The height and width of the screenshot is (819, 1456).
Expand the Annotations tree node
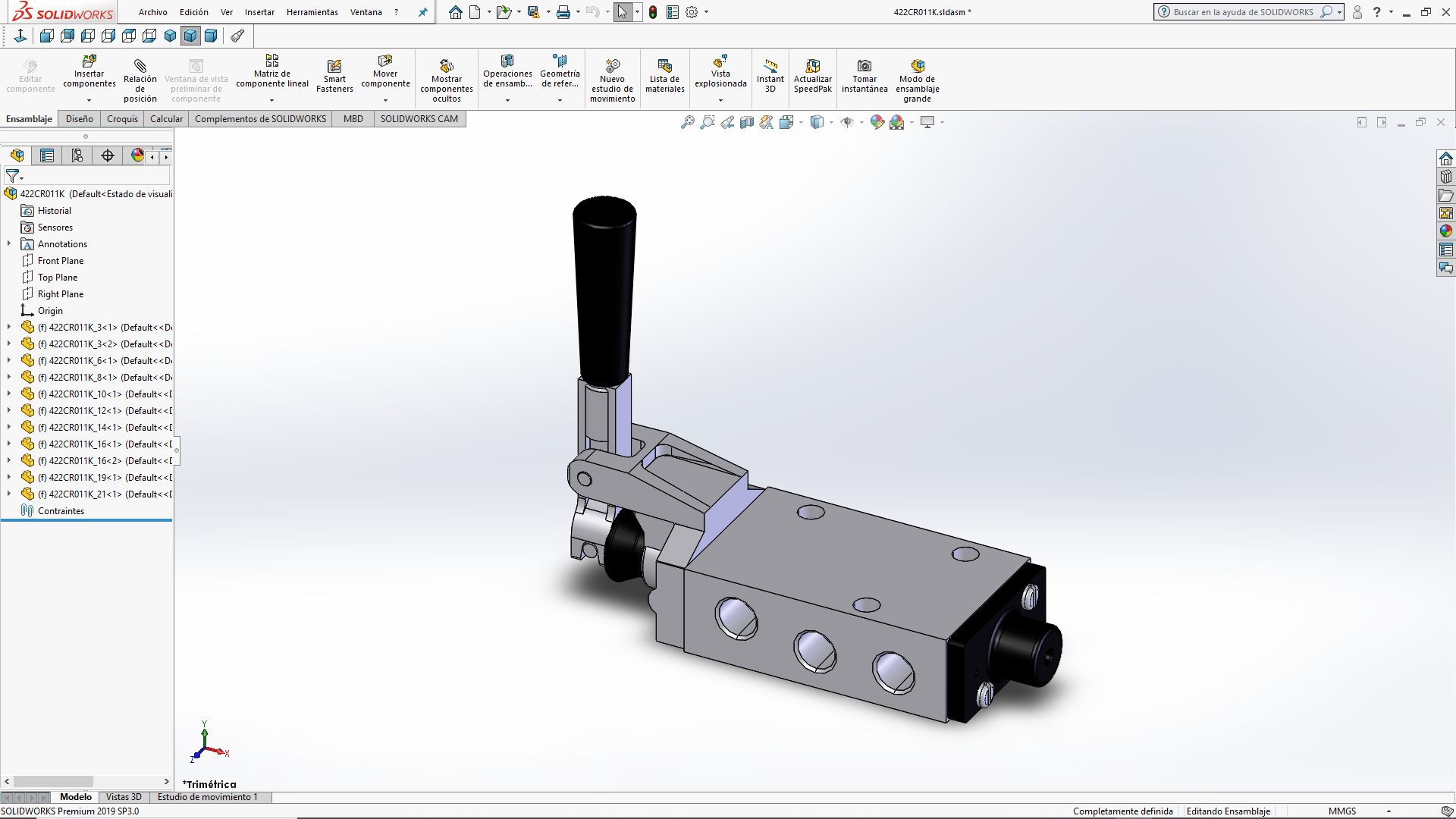(x=9, y=244)
